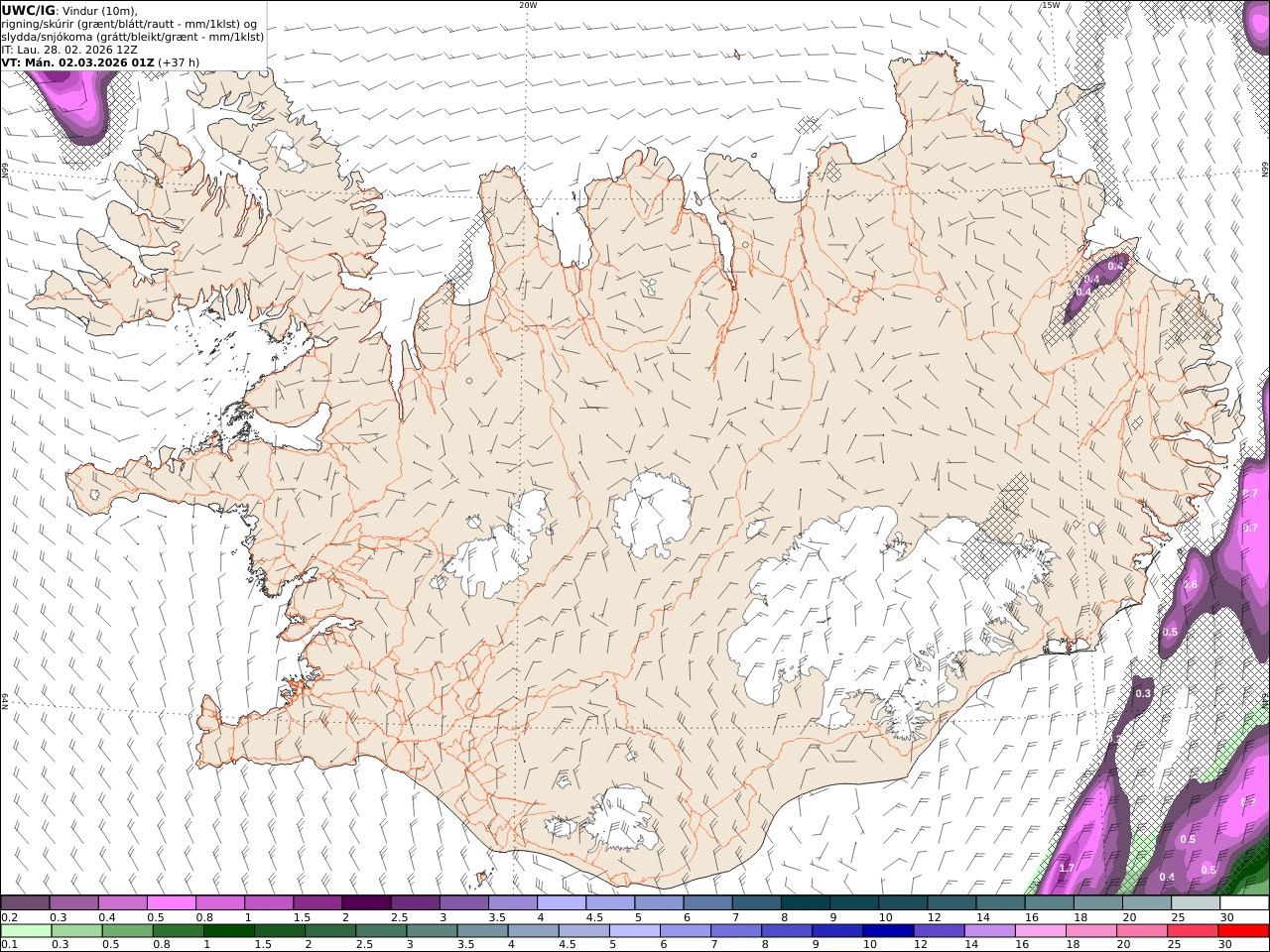Image resolution: width=1270 pixels, height=952 pixels.
Task: Pick the bright red swatch after 30 in bottom row
Action: coord(1243,930)
